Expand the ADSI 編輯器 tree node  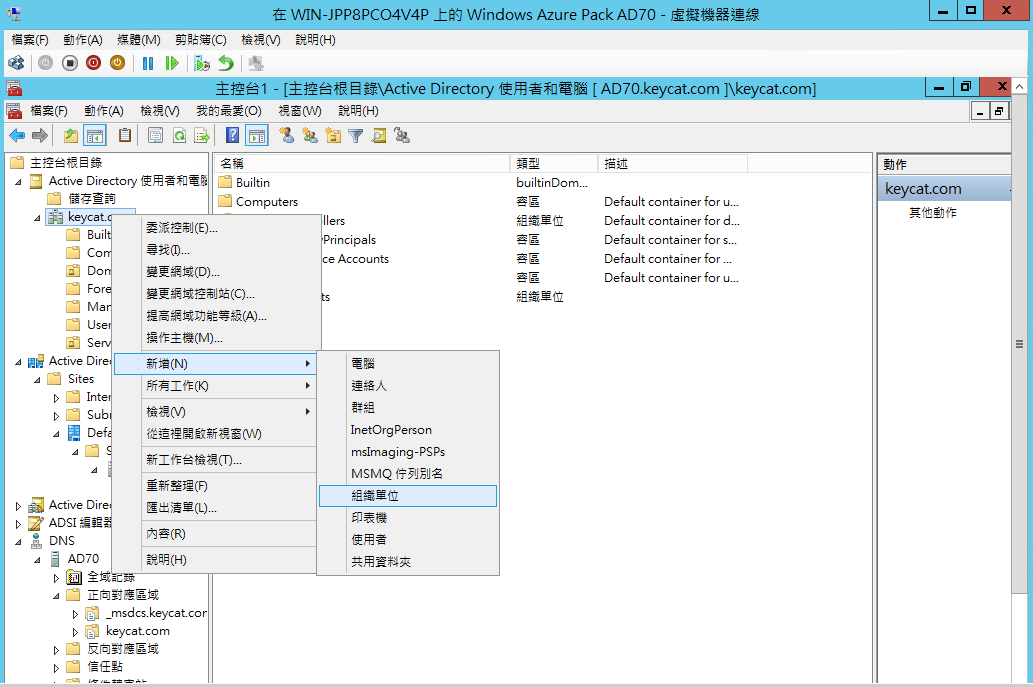(18, 524)
